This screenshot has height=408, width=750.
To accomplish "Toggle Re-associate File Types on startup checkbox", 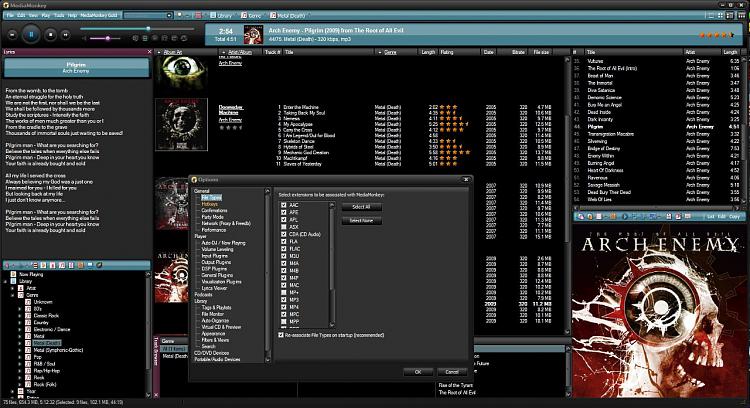I will tap(281, 335).
